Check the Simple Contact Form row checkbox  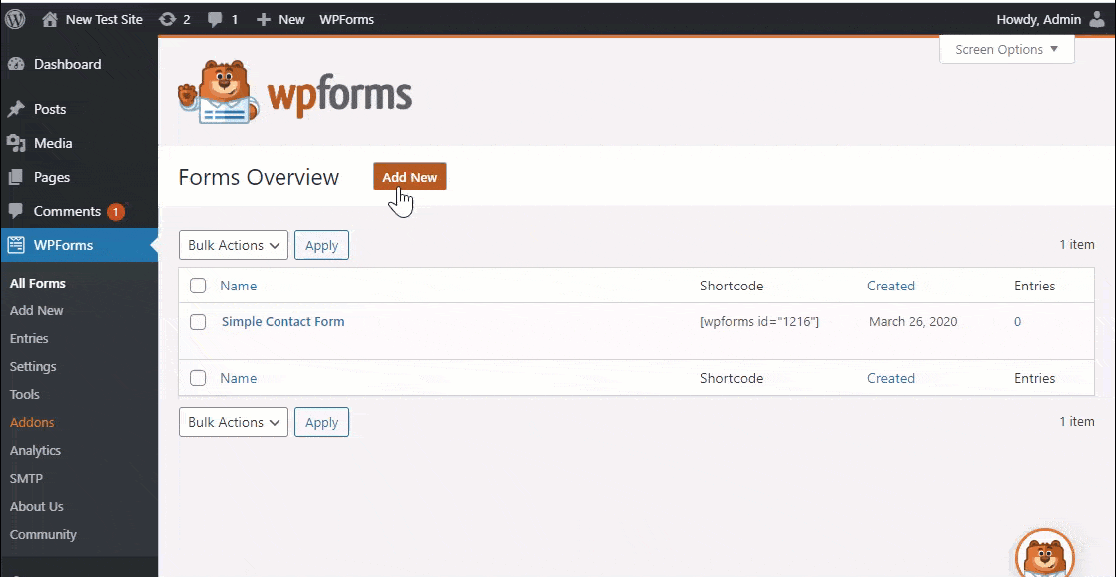coord(197,321)
